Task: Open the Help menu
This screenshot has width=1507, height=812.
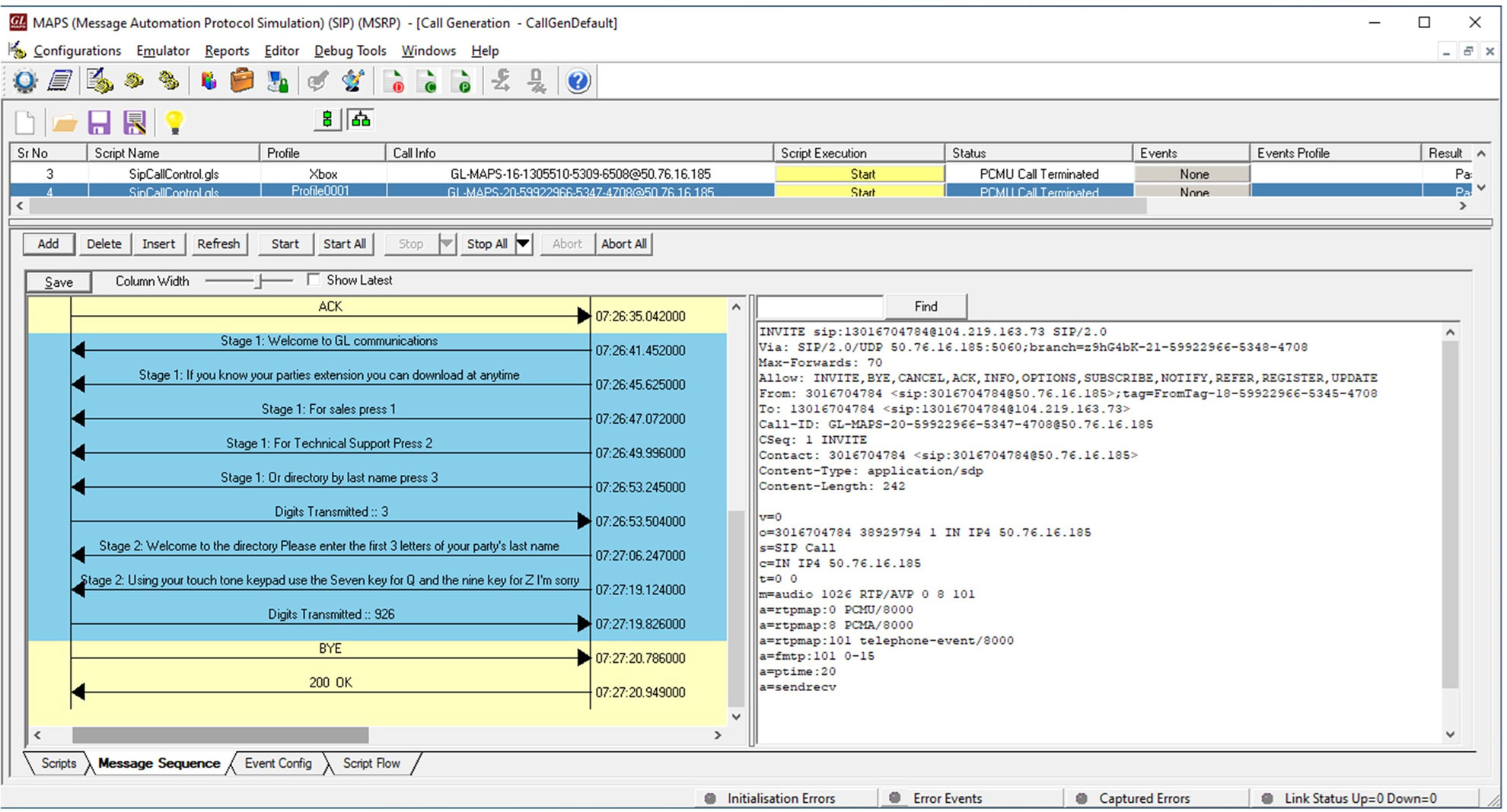Action: click(485, 50)
